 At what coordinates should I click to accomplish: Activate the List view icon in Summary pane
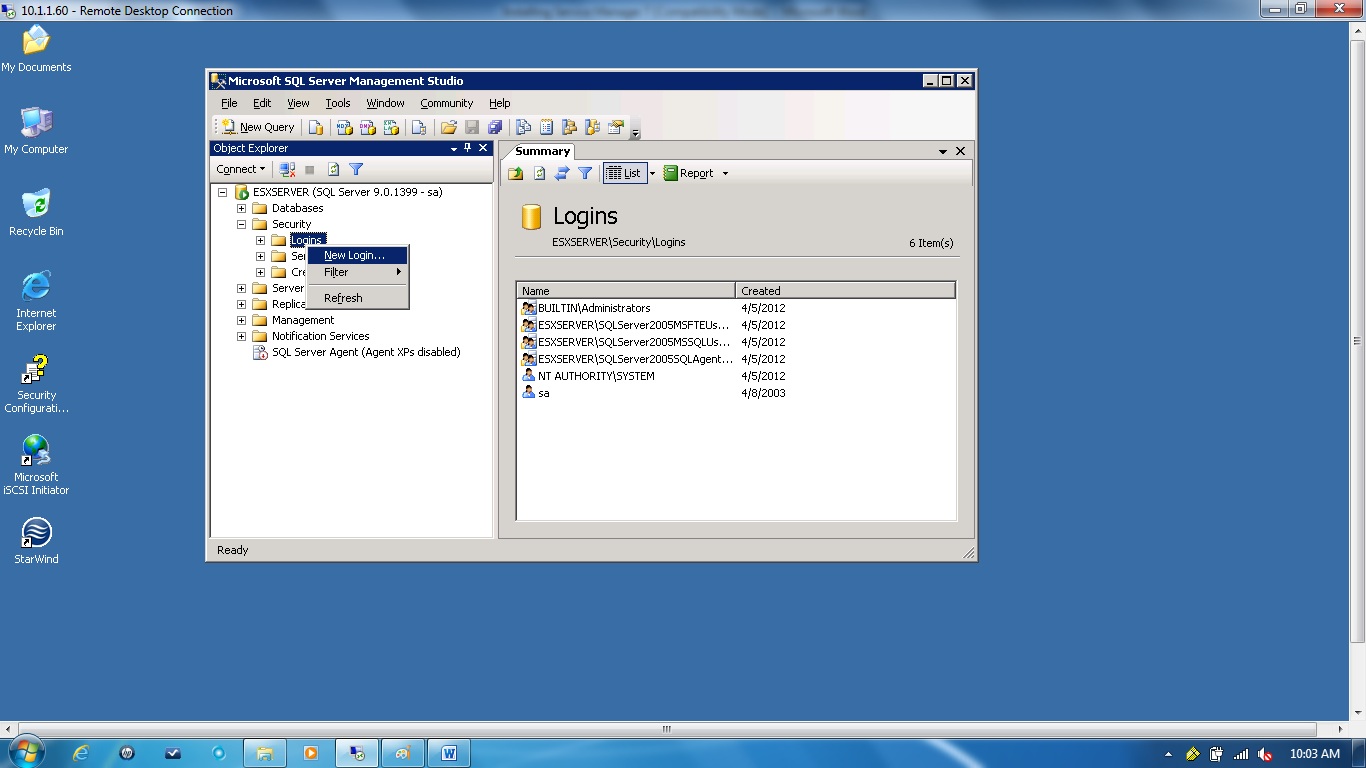[625, 172]
